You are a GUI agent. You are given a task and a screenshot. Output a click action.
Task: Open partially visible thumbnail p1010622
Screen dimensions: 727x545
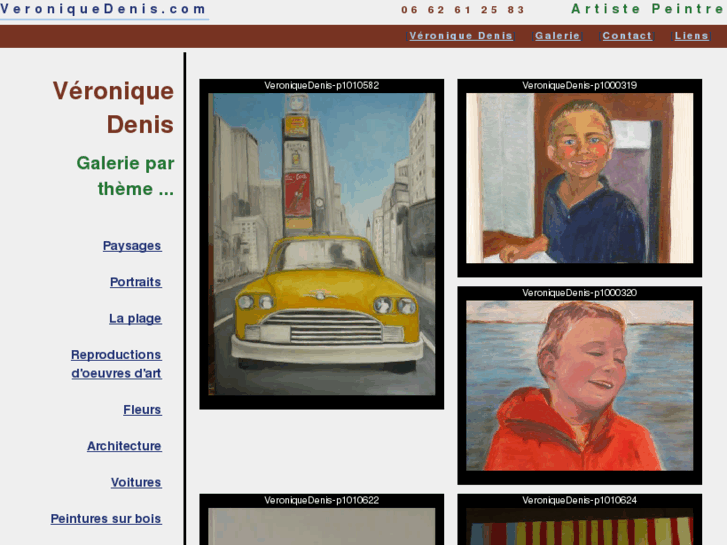tap(322, 526)
